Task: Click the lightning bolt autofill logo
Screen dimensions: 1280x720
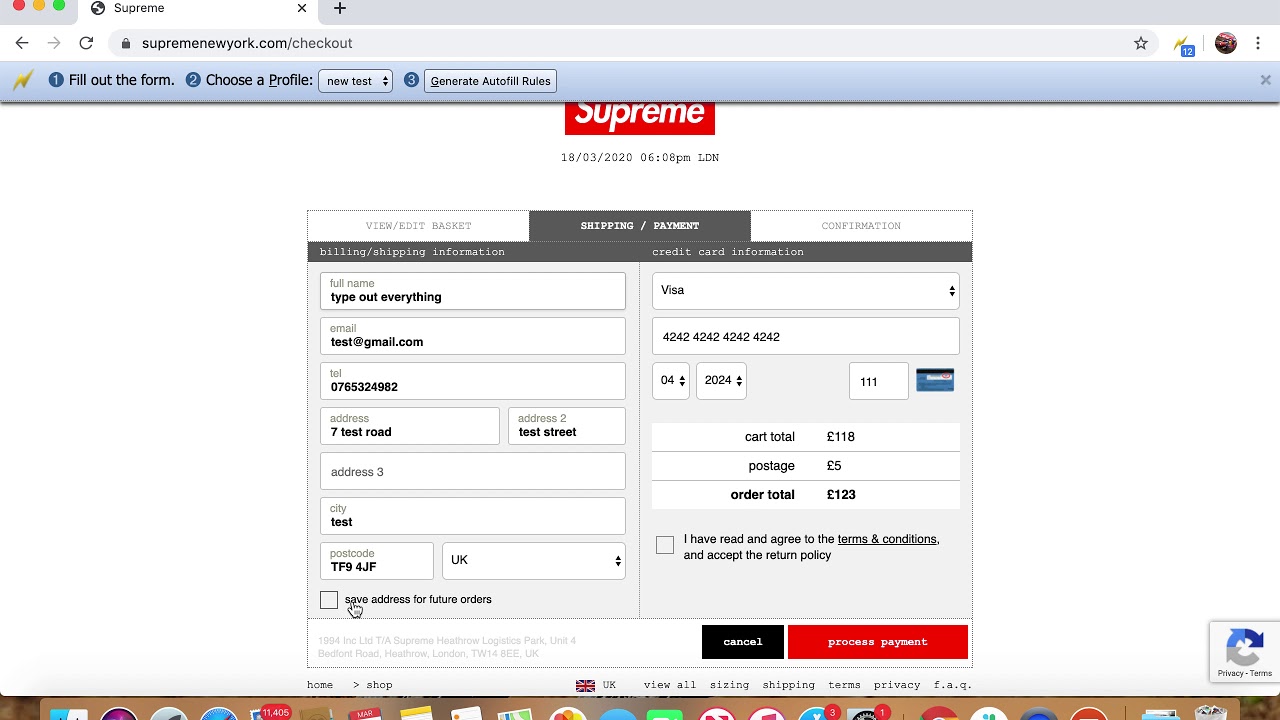Action: pyautogui.click(x=23, y=81)
